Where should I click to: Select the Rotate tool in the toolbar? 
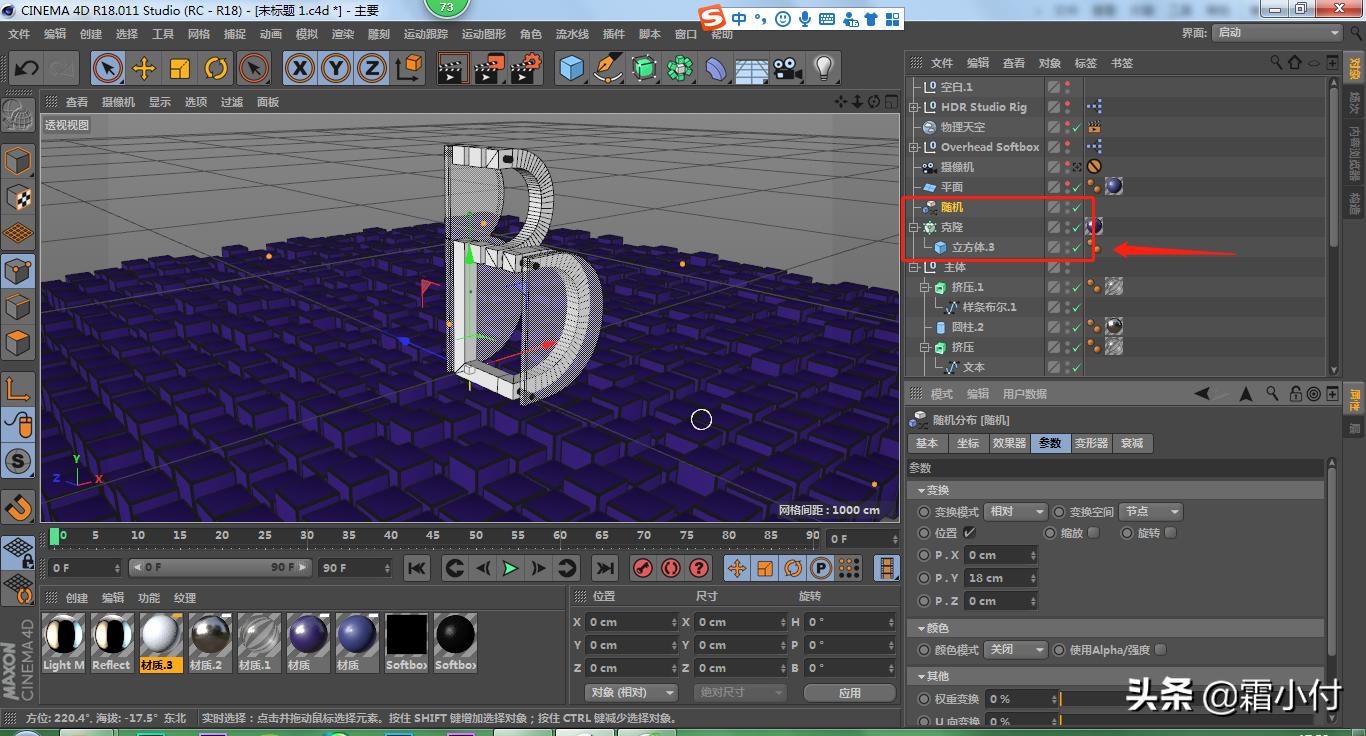coord(218,68)
